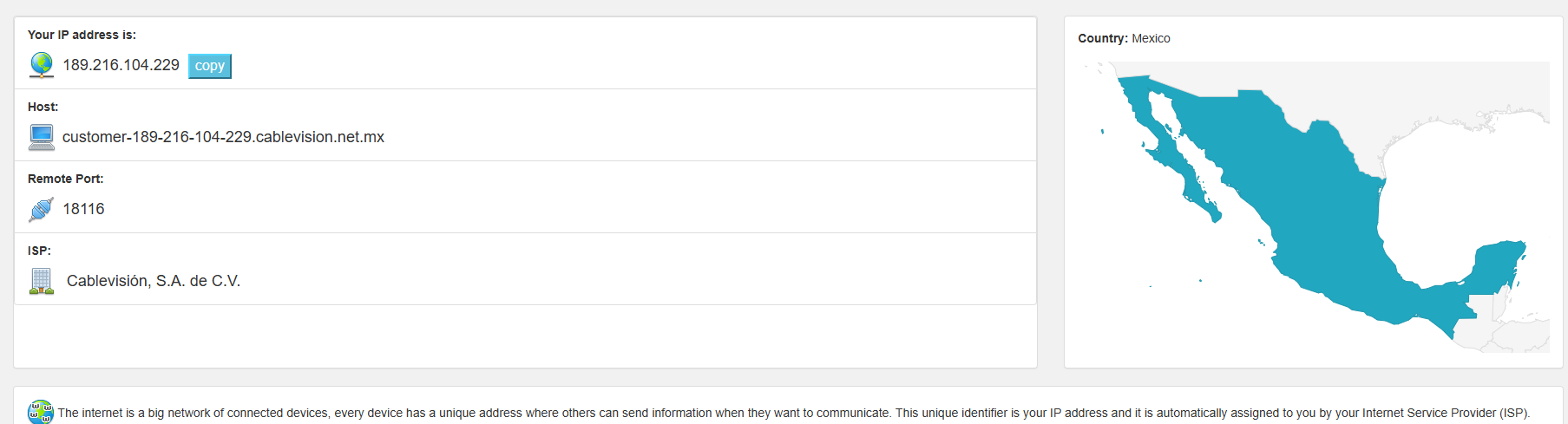Click the globe icon next to IP address
The image size is (1568, 424).
point(42,65)
